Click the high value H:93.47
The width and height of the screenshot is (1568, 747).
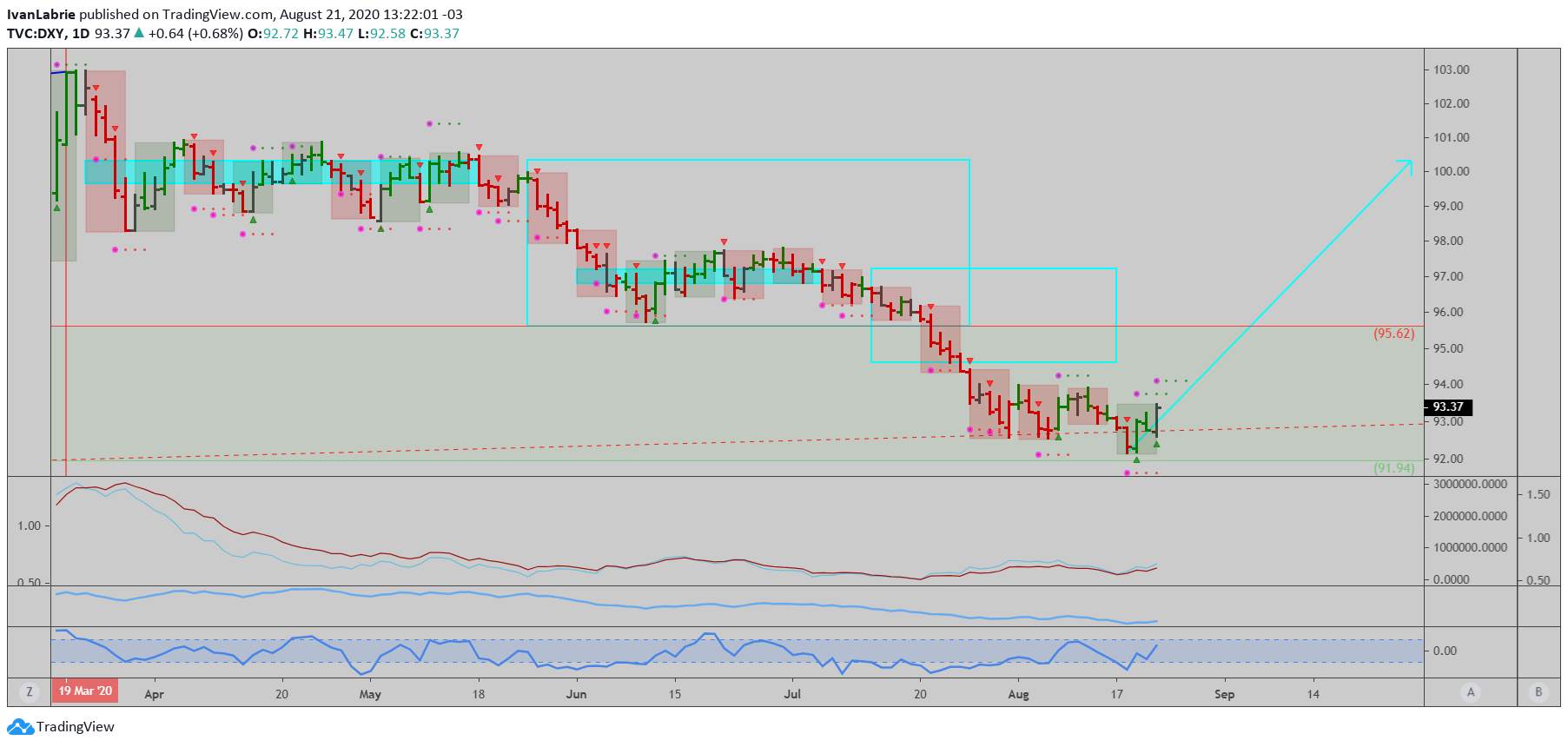[328, 33]
